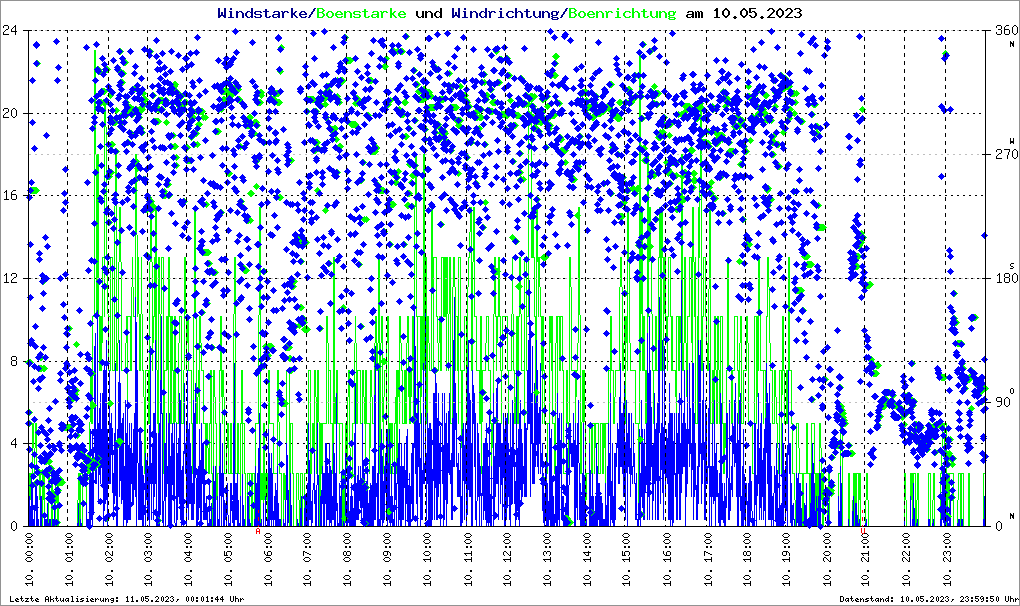The width and height of the screenshot is (1020, 606).
Task: Click the Datenstand timestamp footer
Action: pyautogui.click(x=929, y=599)
